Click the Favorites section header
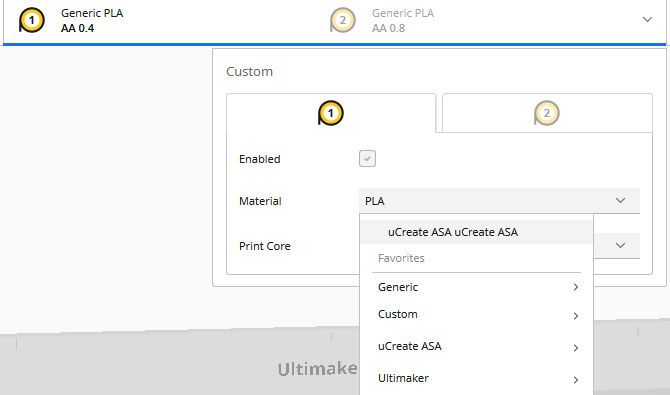 pos(401,258)
